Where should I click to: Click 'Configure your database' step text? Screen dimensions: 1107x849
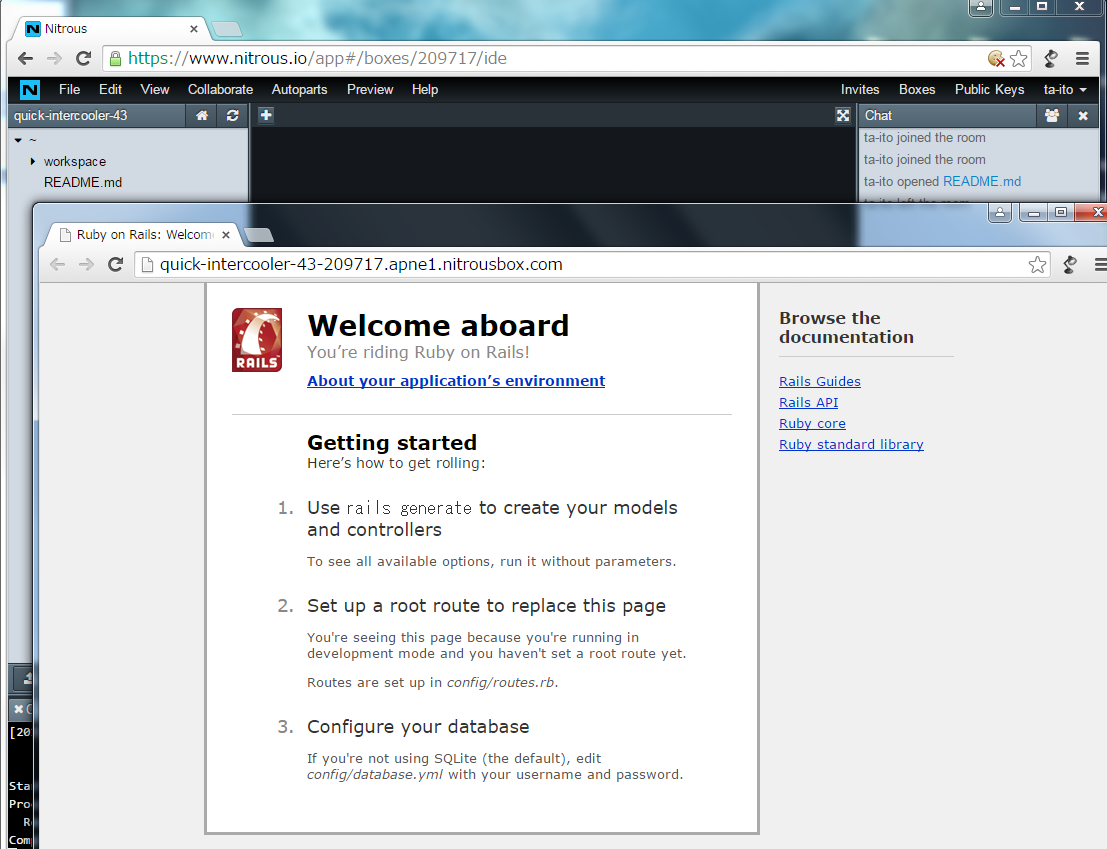[x=418, y=727]
